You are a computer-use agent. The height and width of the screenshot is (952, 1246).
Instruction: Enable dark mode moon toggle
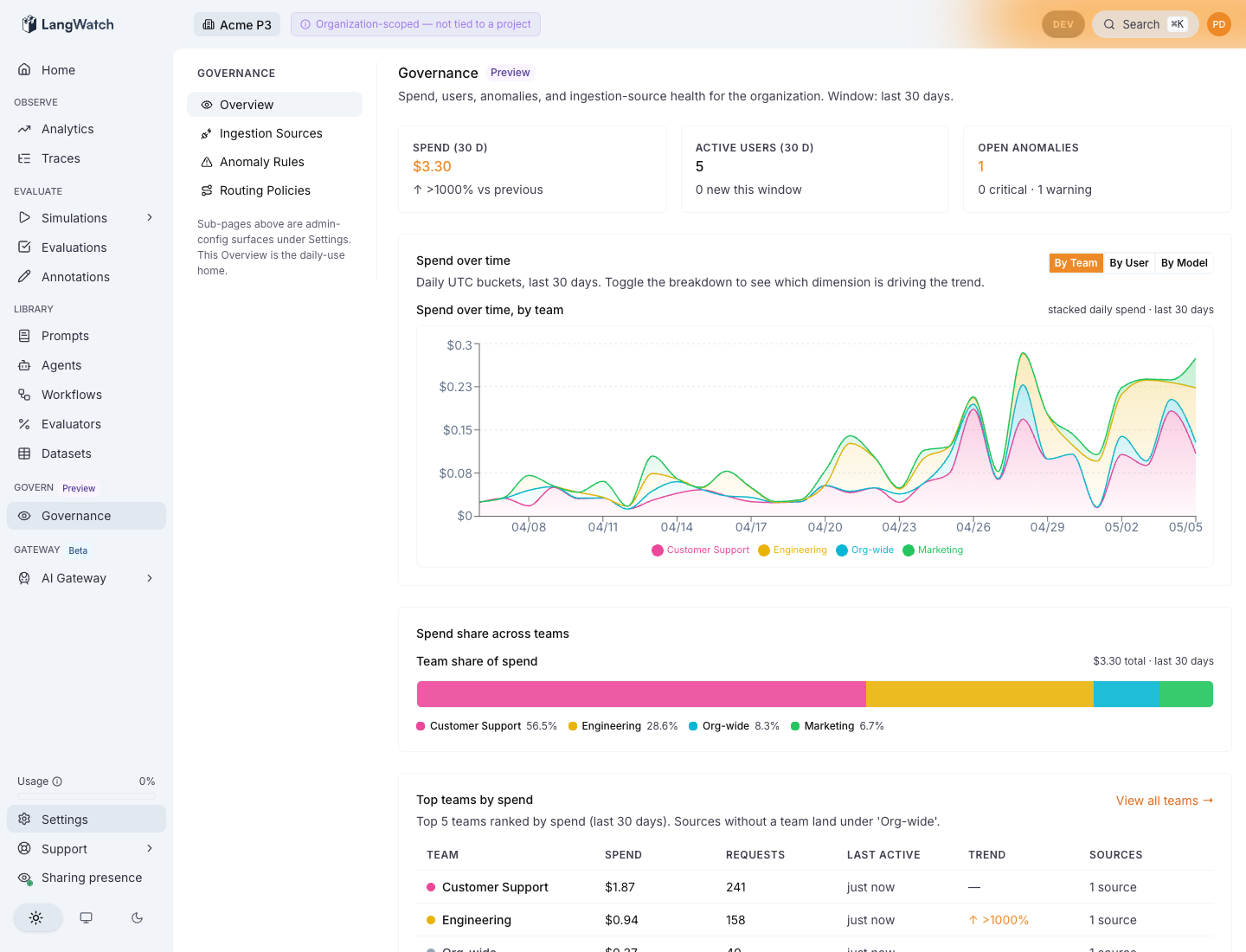pos(137,918)
